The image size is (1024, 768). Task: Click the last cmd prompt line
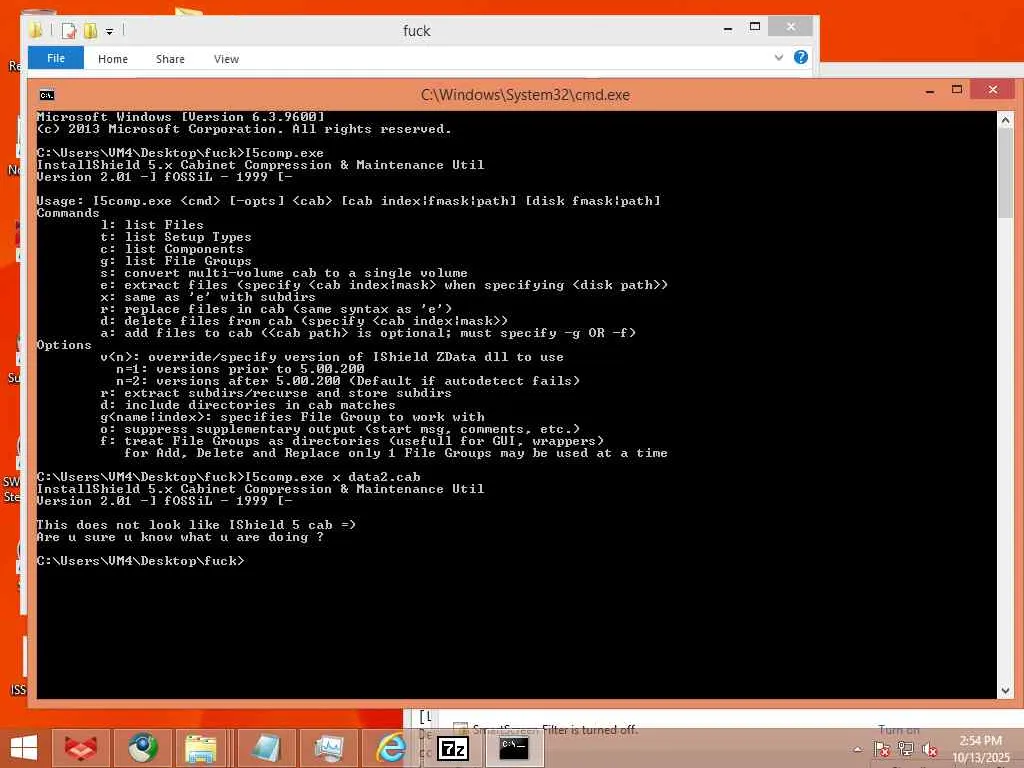(140, 560)
